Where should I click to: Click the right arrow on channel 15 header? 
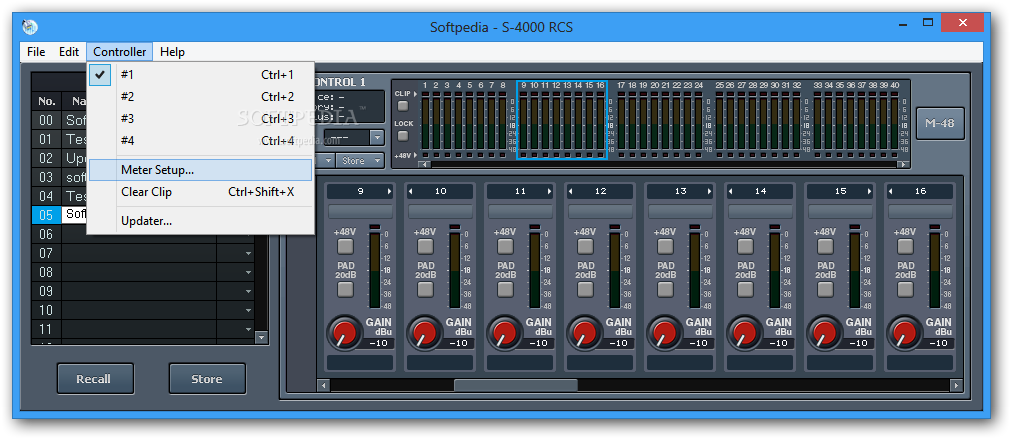869,191
